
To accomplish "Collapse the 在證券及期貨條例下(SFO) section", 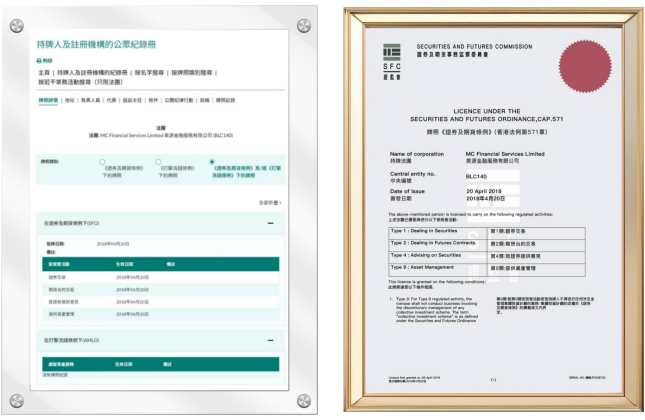I will [x=270, y=223].
